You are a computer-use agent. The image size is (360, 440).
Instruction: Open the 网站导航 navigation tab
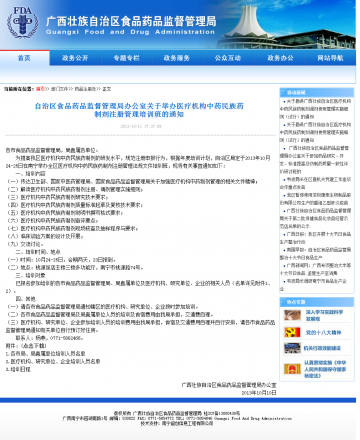[330, 58]
